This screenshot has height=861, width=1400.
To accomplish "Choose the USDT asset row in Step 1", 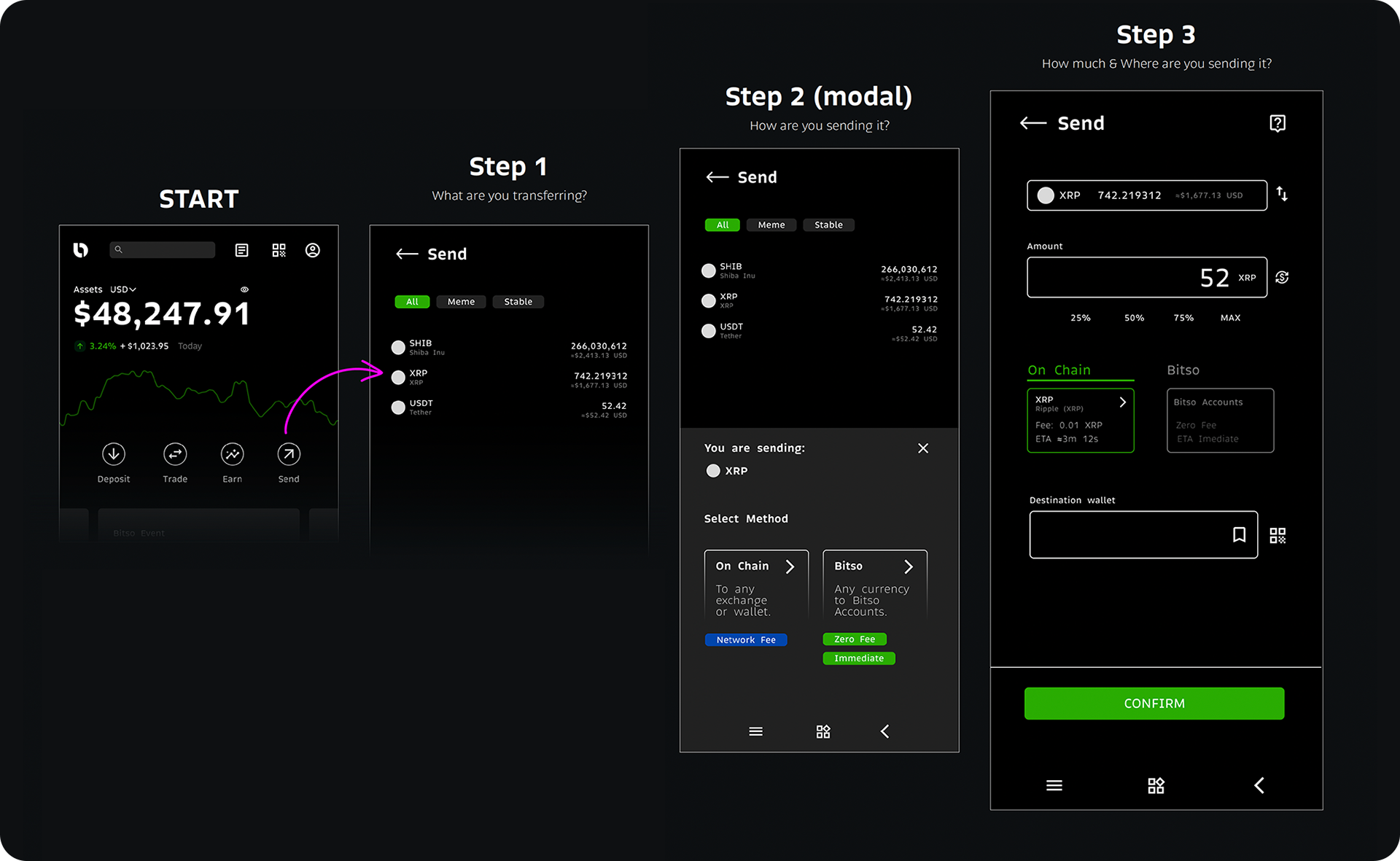I will click(509, 408).
